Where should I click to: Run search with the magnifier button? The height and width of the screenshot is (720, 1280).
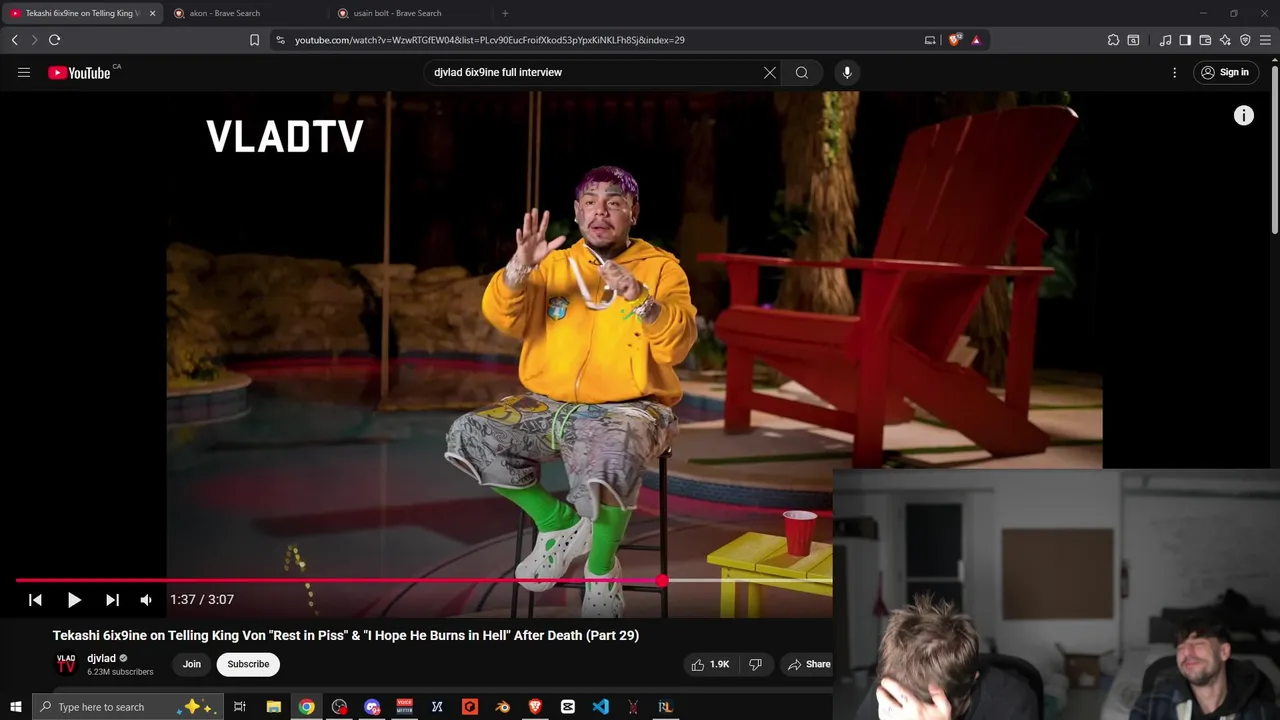(802, 72)
